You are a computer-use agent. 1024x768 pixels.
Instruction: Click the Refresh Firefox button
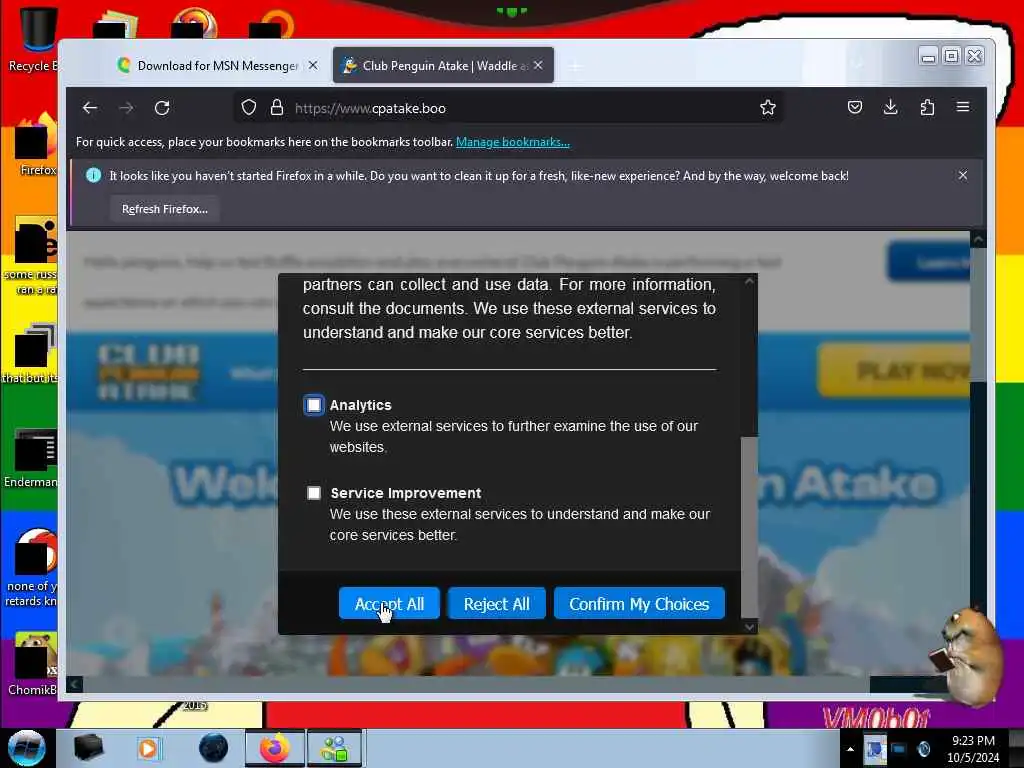pos(165,209)
